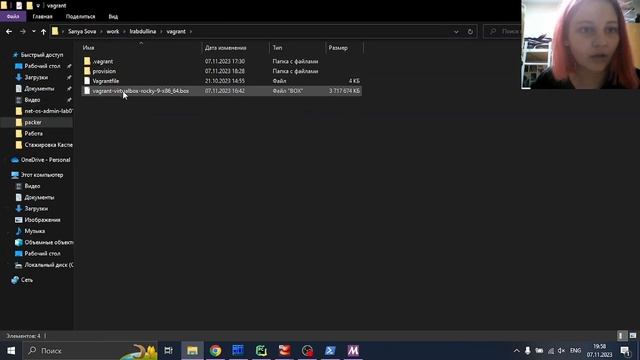Switch to File Explorer taskbar icon
The image size is (640, 360).
coord(192,351)
